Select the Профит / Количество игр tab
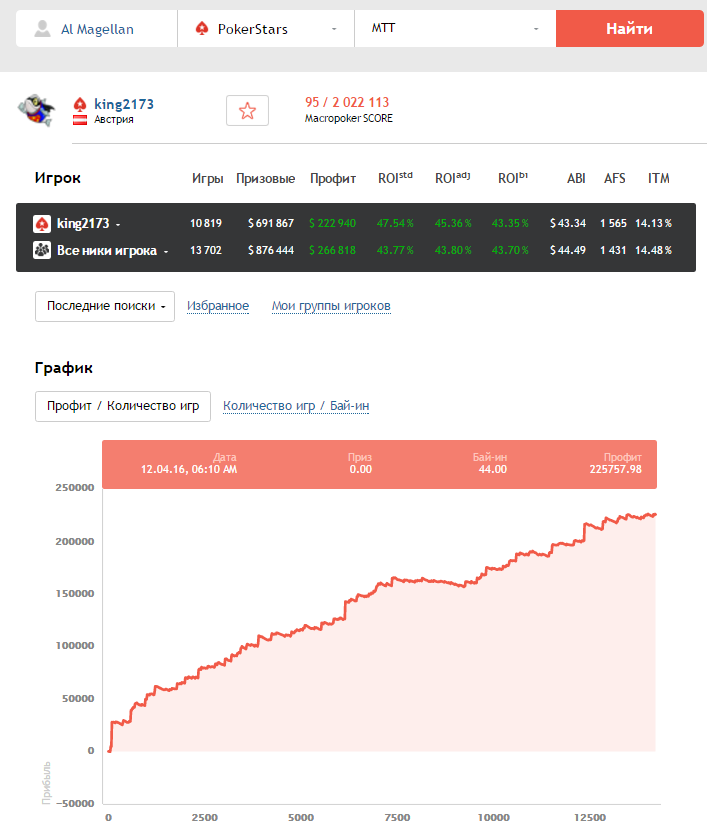Screen dimensions: 707x833 point(123,406)
